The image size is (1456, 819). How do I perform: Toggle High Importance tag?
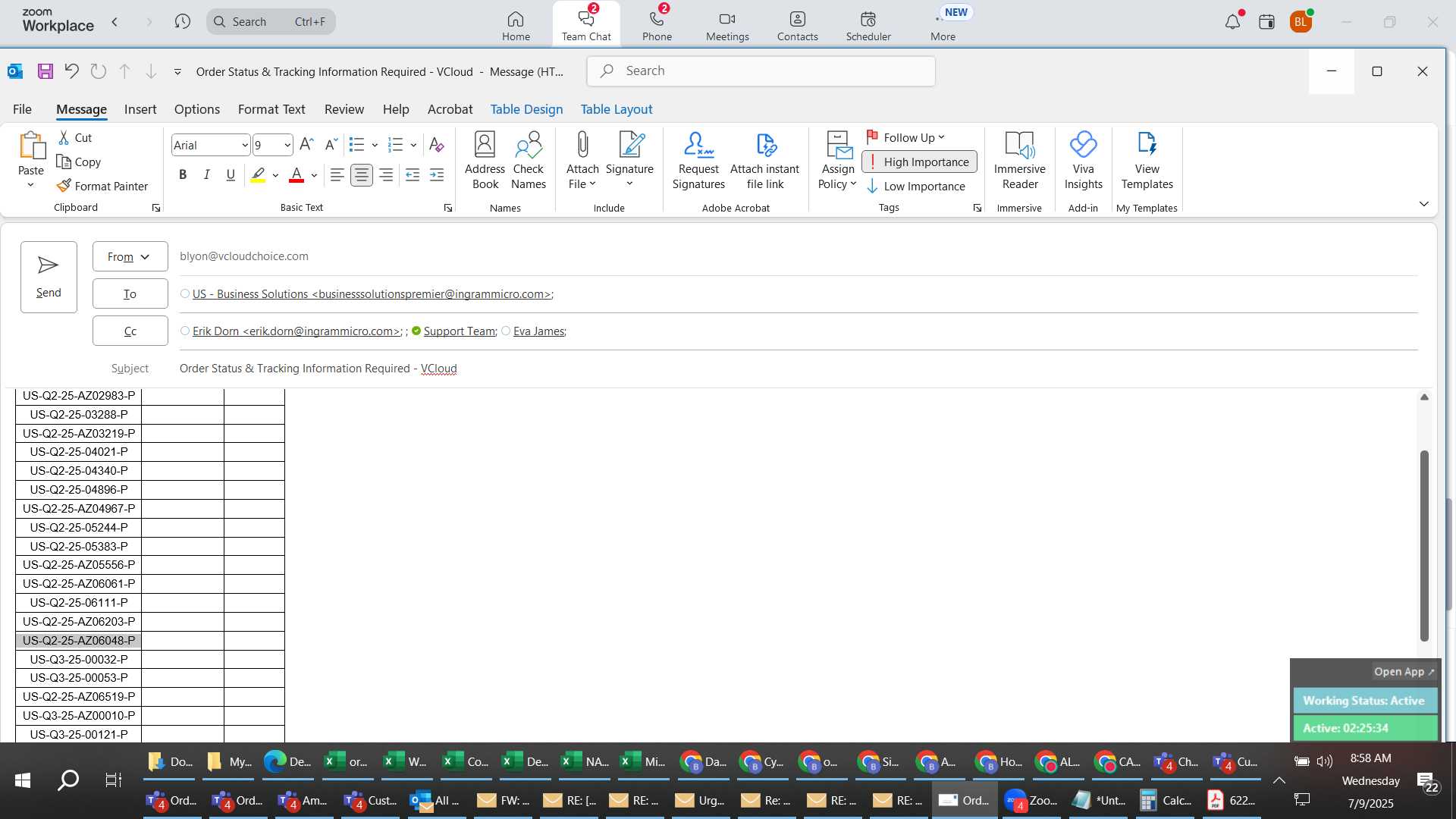point(919,162)
